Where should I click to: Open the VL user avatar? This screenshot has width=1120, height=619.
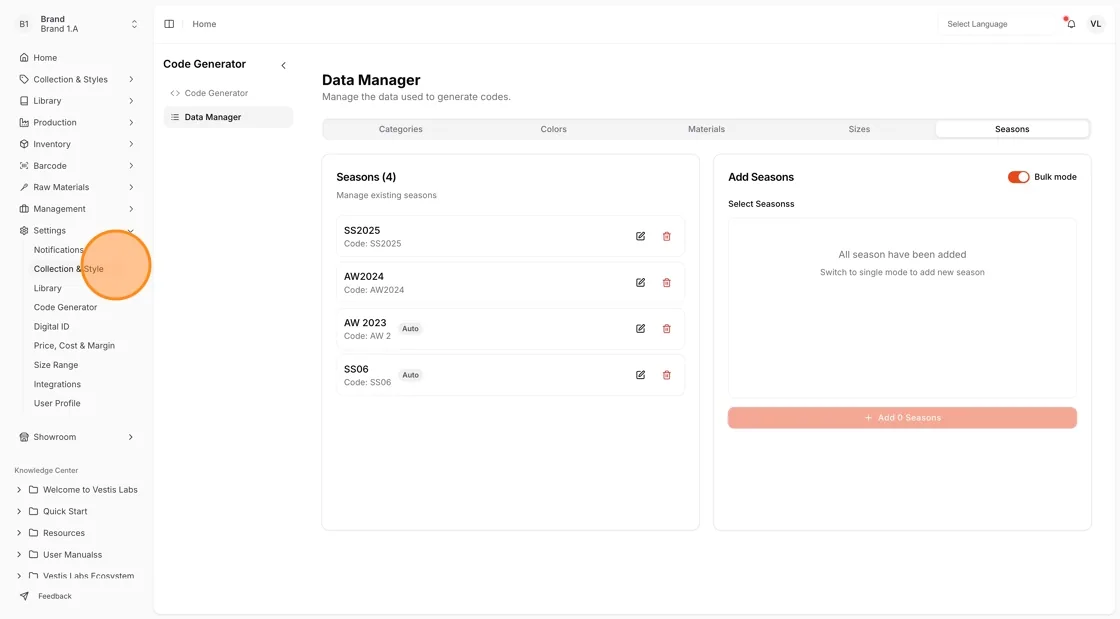click(1096, 24)
